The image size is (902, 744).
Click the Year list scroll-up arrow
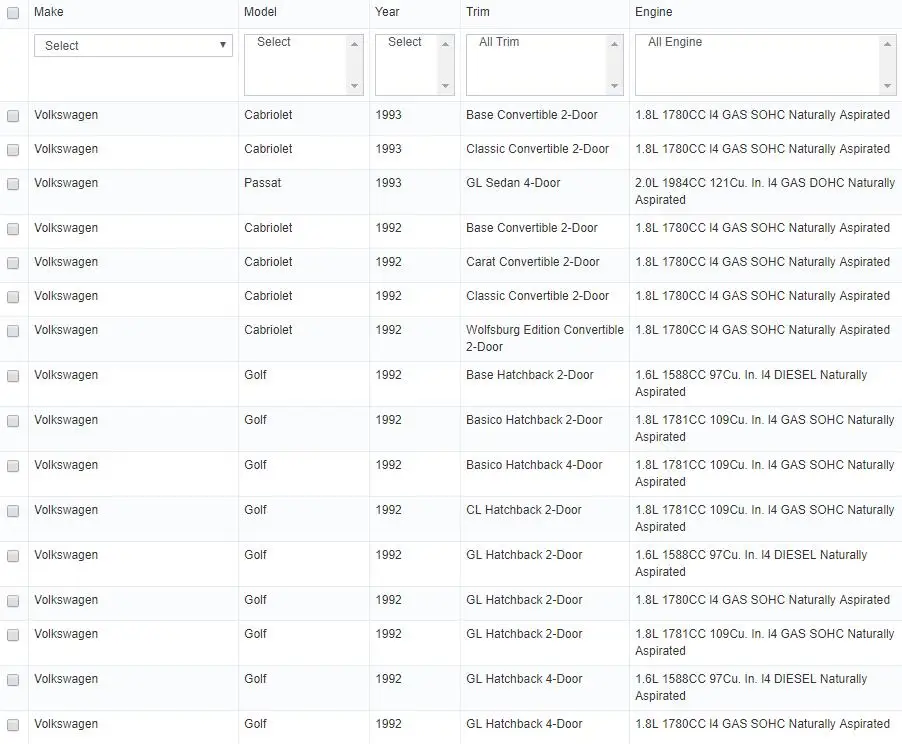coord(445,44)
